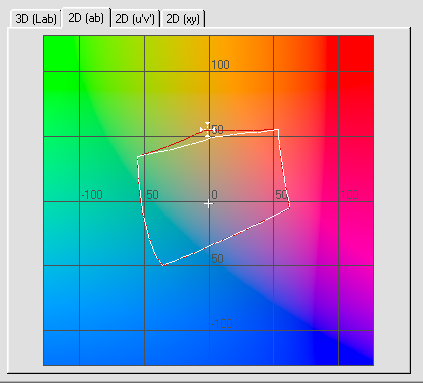Click the "-100" label on the left horizontal axis
This screenshot has height=383, width=423.
[92, 195]
